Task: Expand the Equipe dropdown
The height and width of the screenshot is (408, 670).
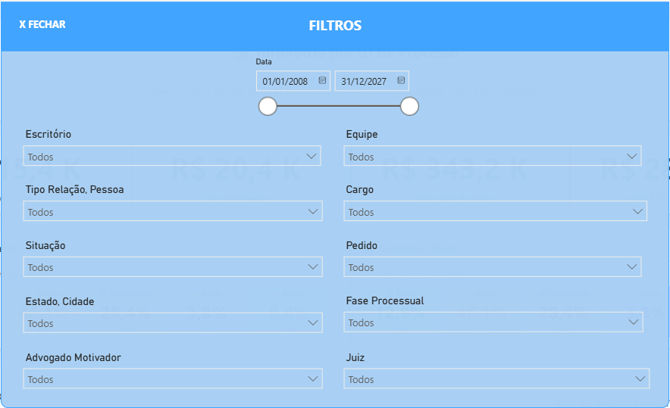Action: (x=492, y=157)
